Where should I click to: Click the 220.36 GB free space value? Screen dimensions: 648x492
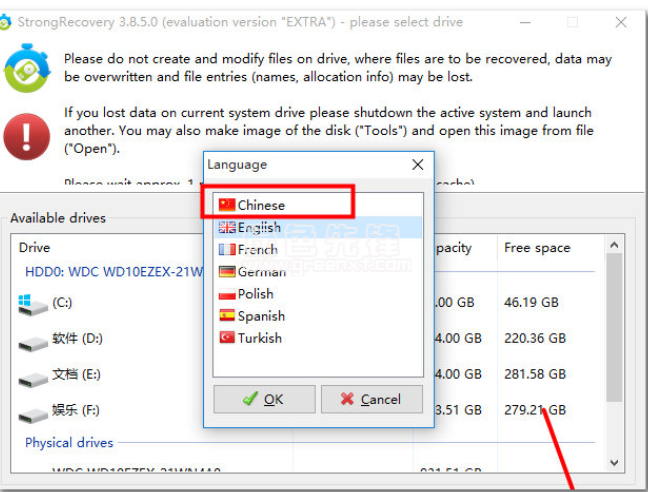[x=535, y=338]
